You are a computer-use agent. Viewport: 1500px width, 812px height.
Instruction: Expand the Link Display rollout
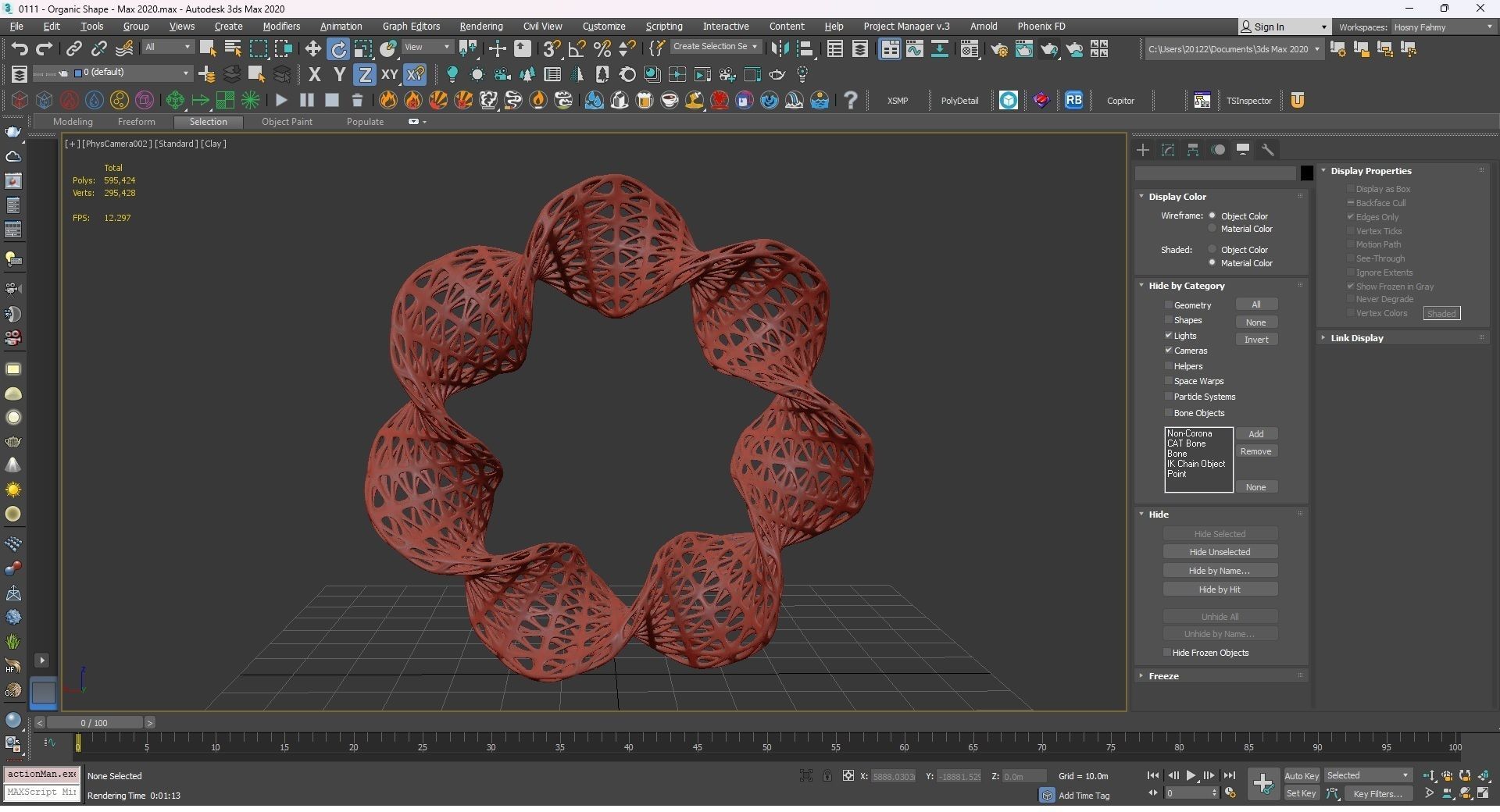pos(1357,338)
